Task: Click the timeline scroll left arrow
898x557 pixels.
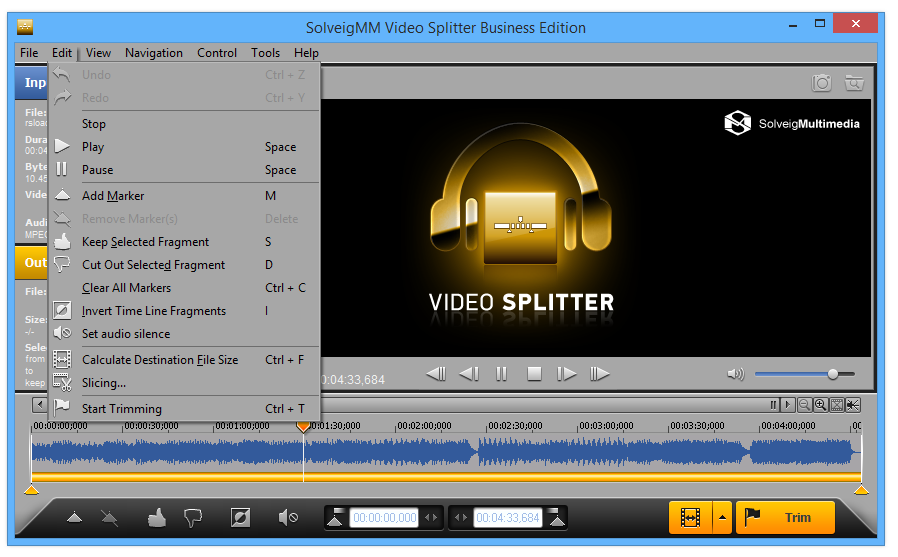Action: coord(40,405)
